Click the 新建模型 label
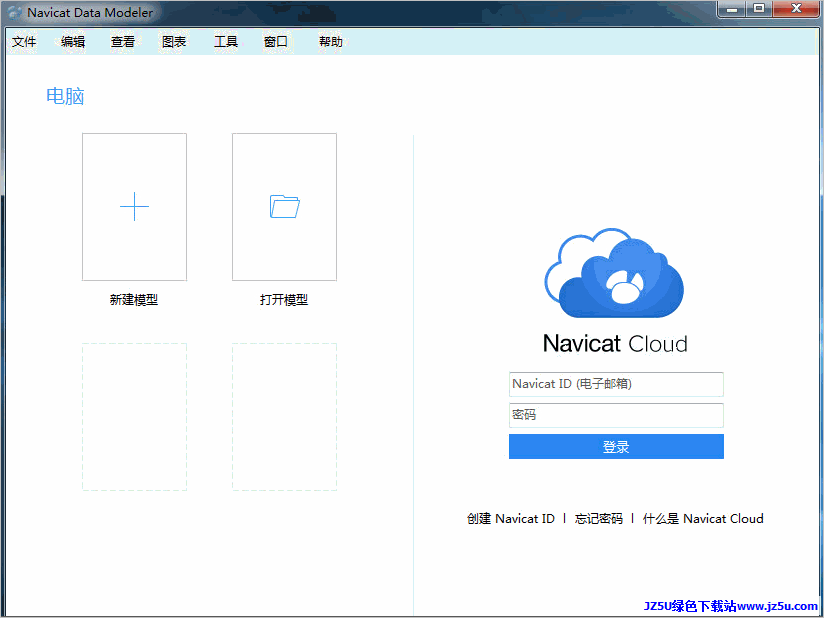 134,300
